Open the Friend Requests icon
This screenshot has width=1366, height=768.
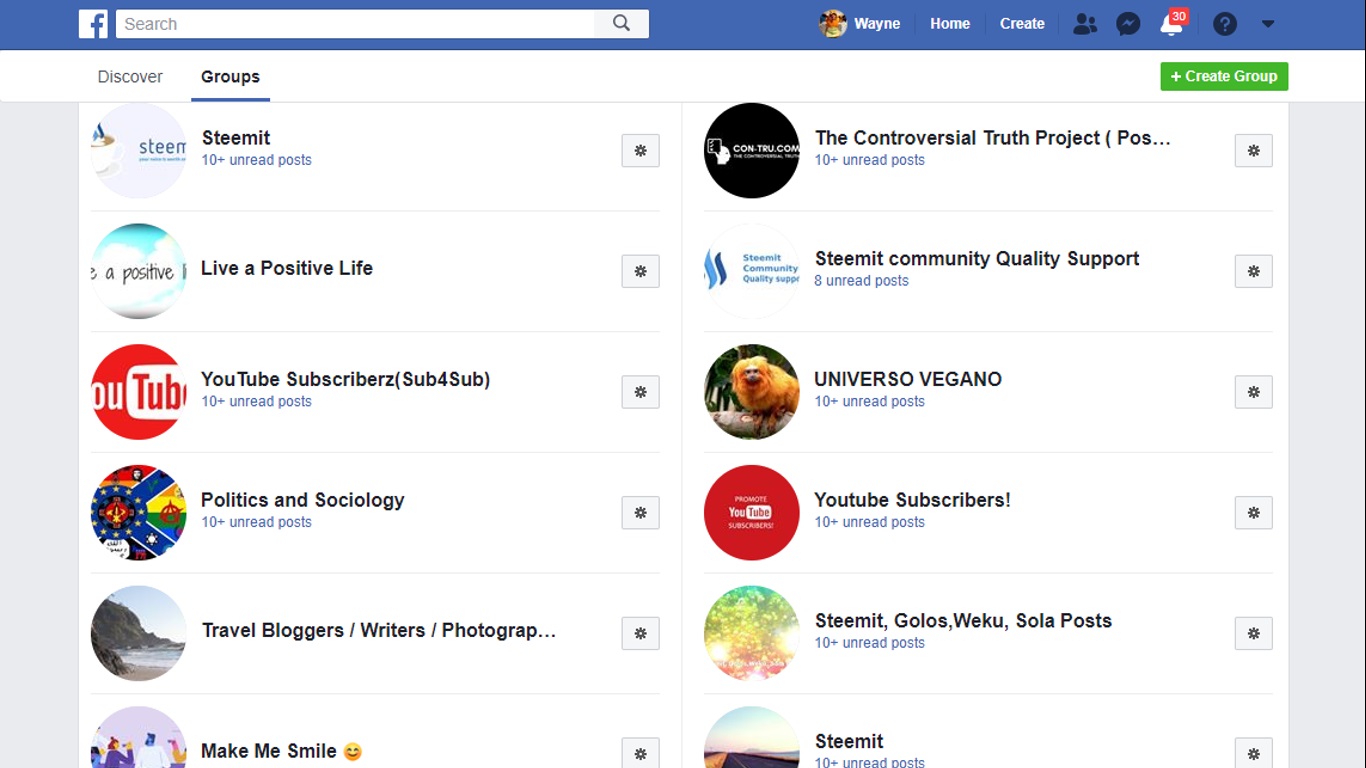tap(1085, 24)
